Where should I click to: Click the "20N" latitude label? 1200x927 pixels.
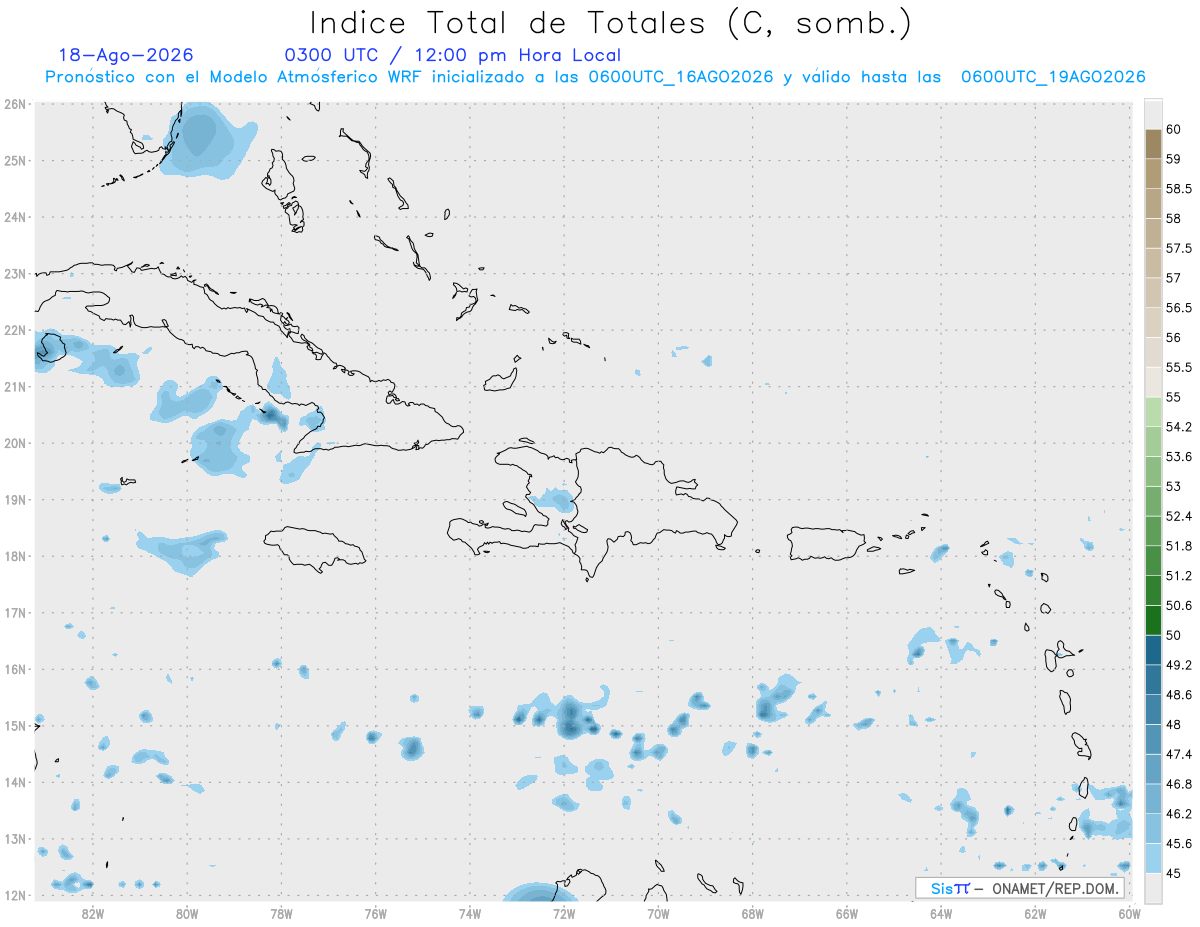pos(15,443)
